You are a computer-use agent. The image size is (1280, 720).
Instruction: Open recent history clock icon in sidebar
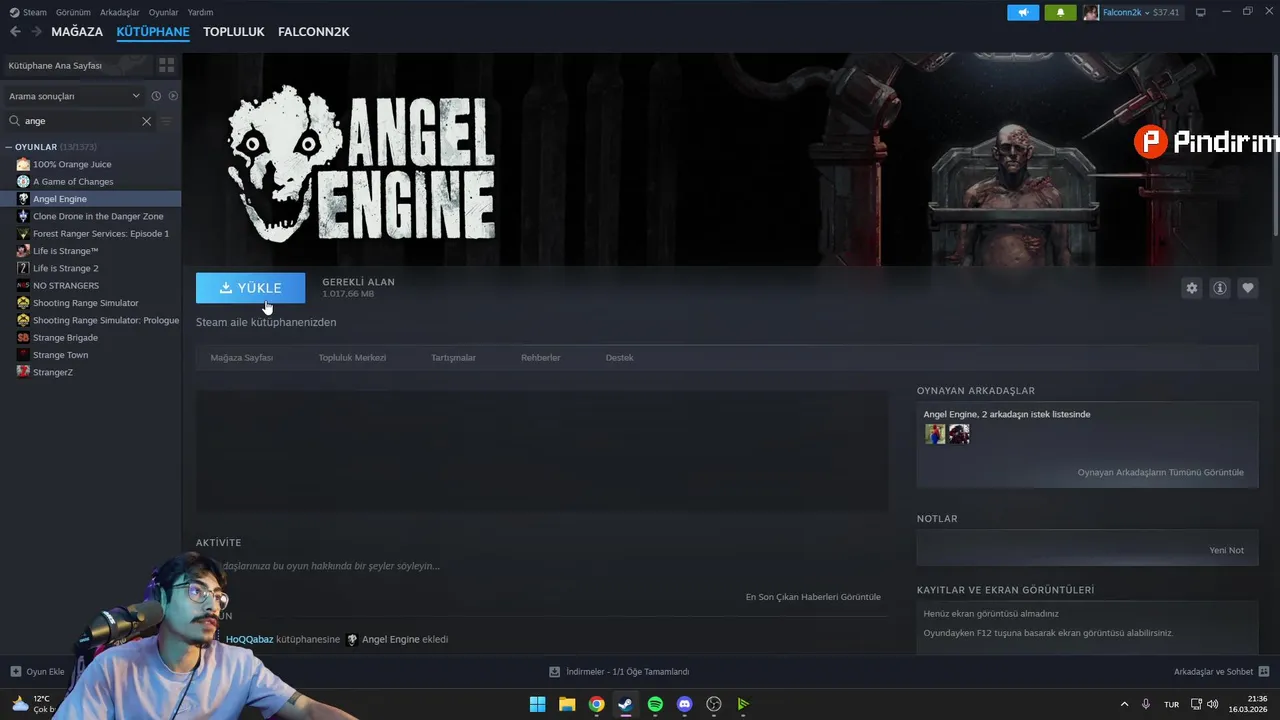coord(156,96)
